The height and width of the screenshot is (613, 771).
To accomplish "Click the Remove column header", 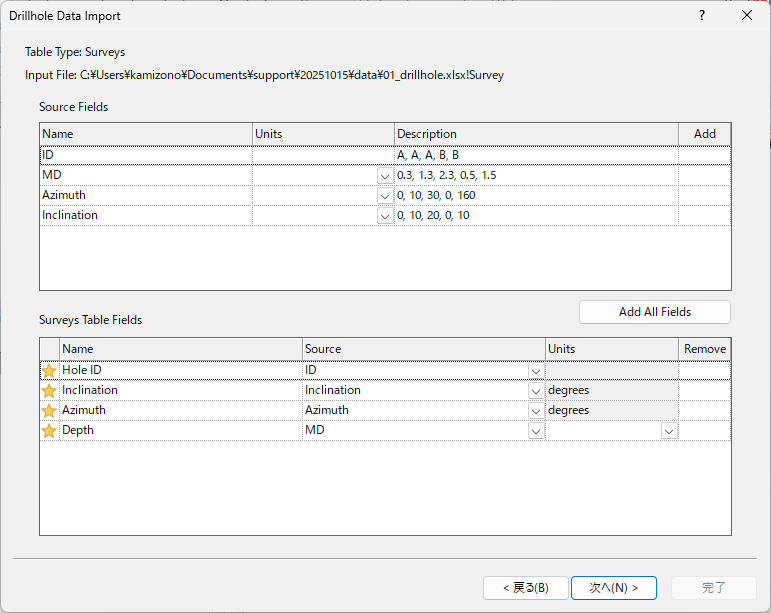I will pyautogui.click(x=705, y=349).
